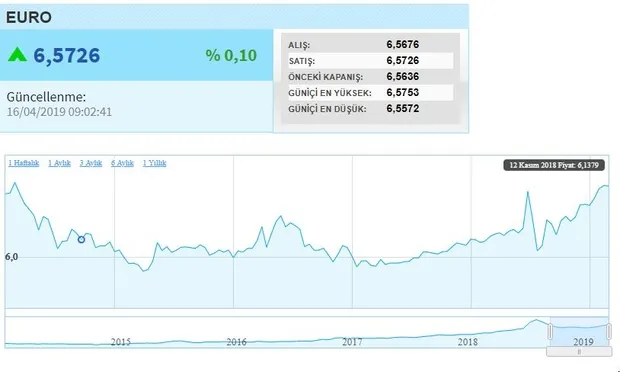
Task: Click the 2017 label in the navigator
Action: pyautogui.click(x=352, y=342)
